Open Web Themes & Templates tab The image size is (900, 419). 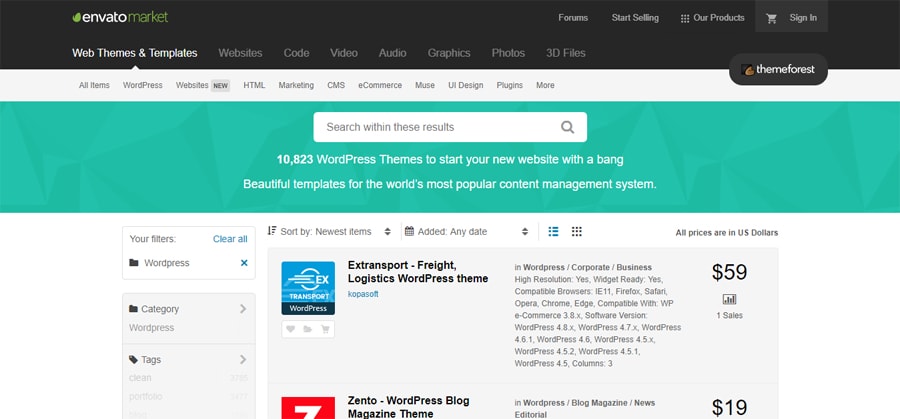135,53
